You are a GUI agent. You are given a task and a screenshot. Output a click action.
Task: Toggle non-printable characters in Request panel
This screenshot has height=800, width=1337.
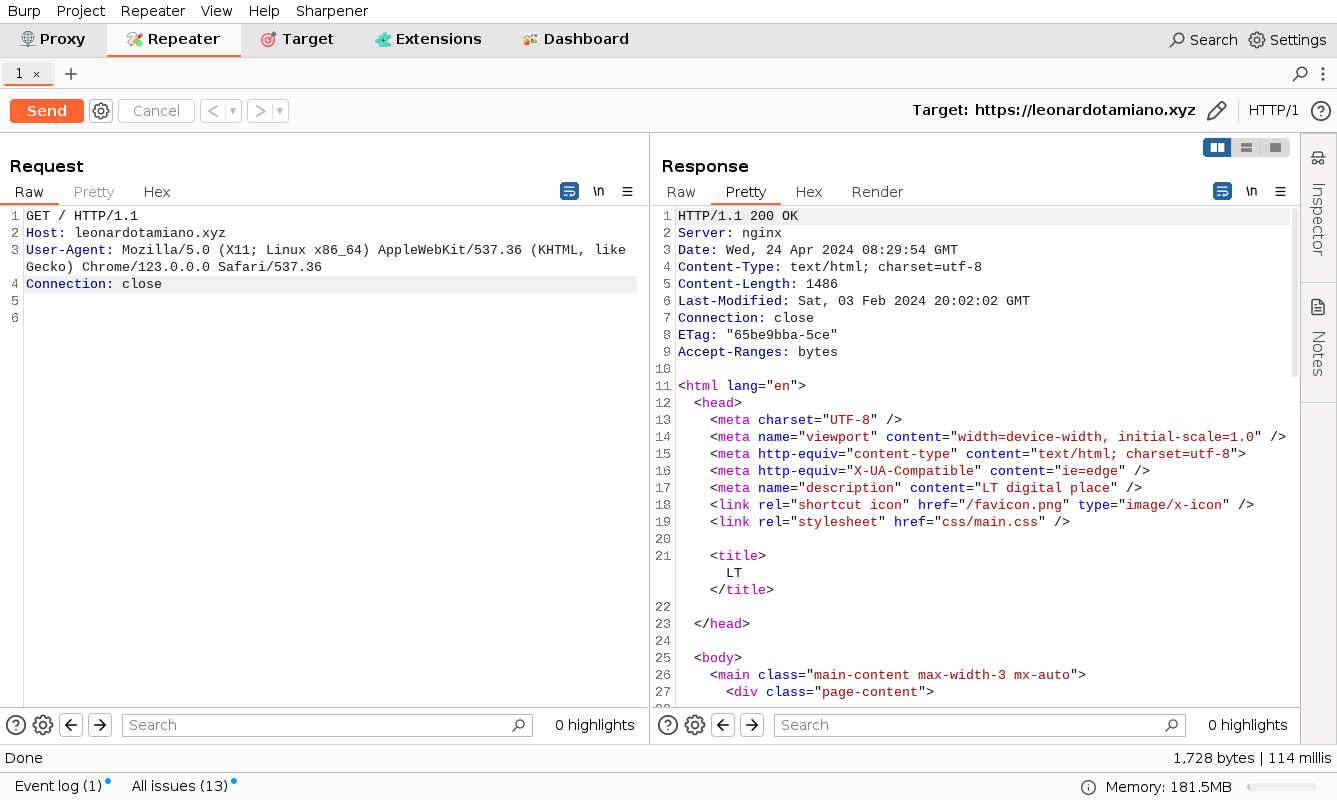(598, 191)
